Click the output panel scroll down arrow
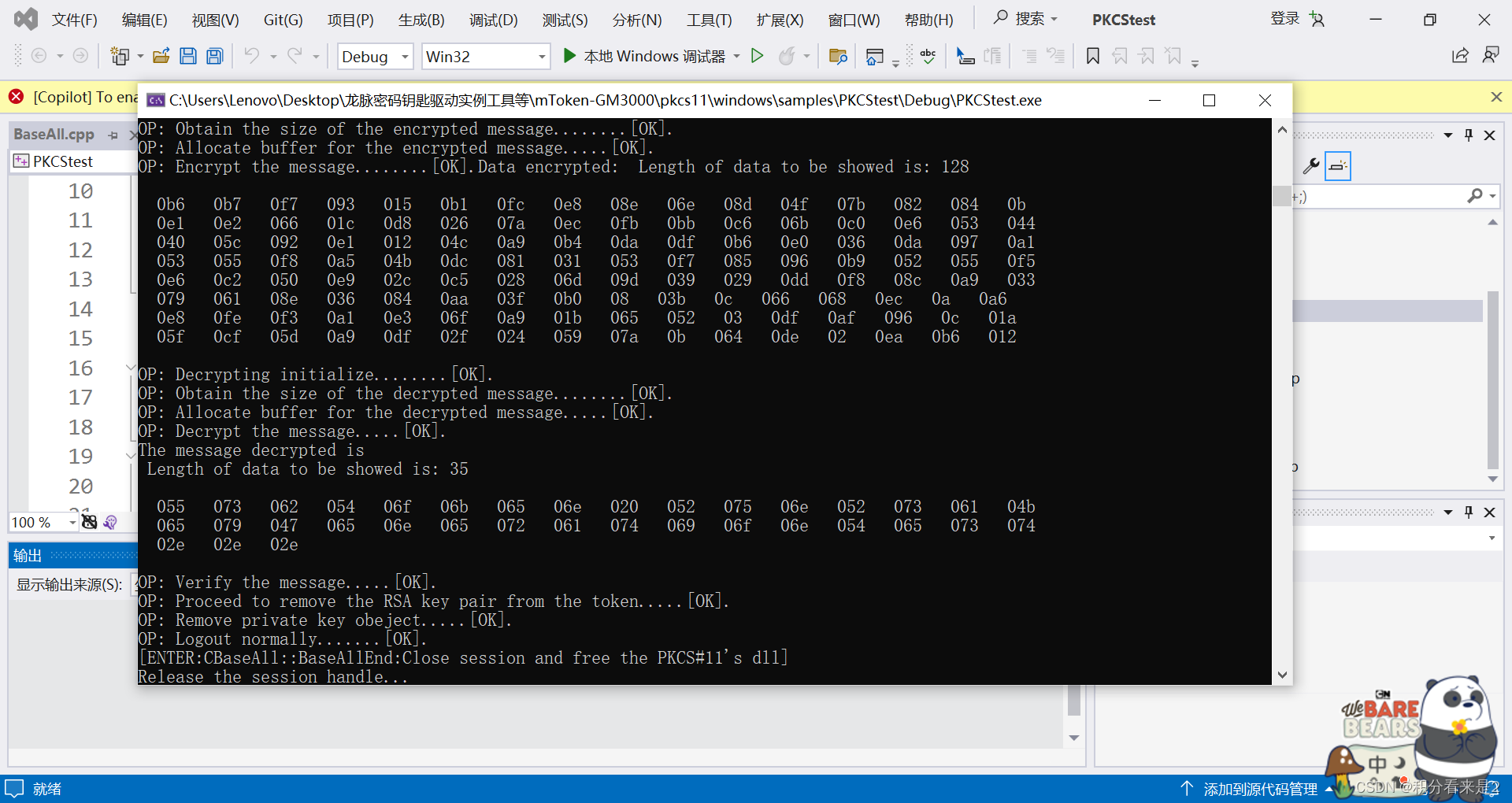1512x803 pixels. click(1074, 738)
